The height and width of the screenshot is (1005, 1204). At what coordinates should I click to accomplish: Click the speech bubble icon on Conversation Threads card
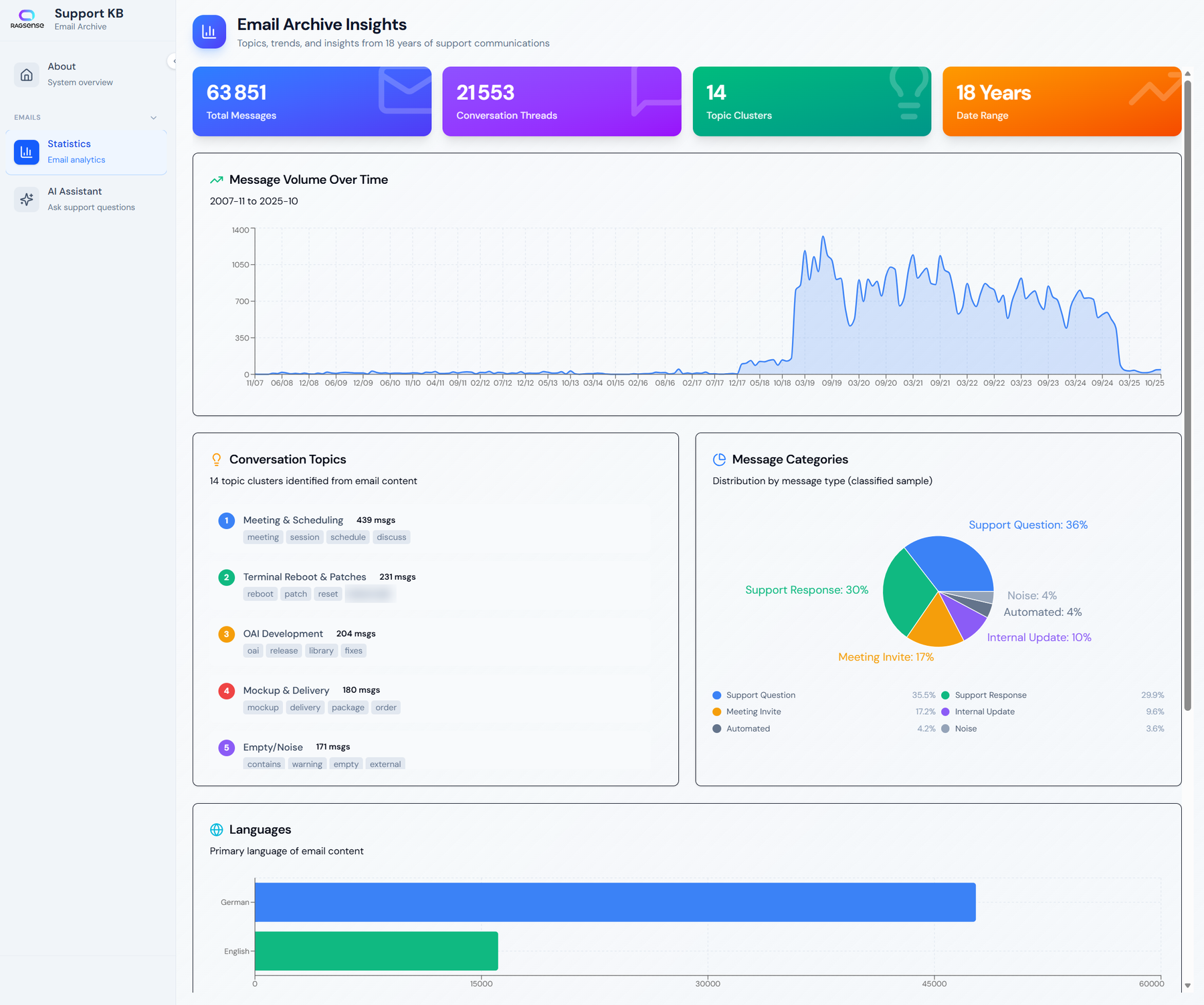pos(656,91)
